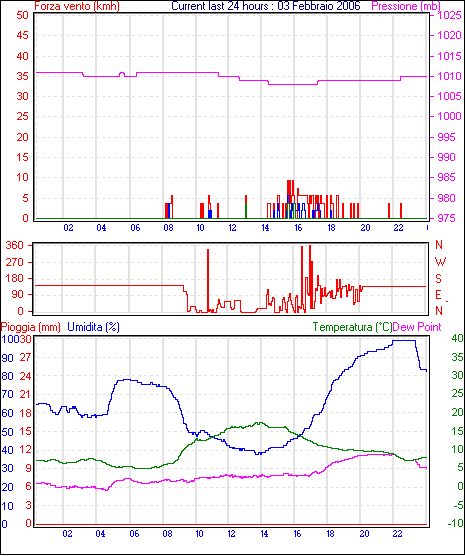Click the 'Dew Point' legend label
This screenshot has height=556, width=465.
tap(417, 327)
